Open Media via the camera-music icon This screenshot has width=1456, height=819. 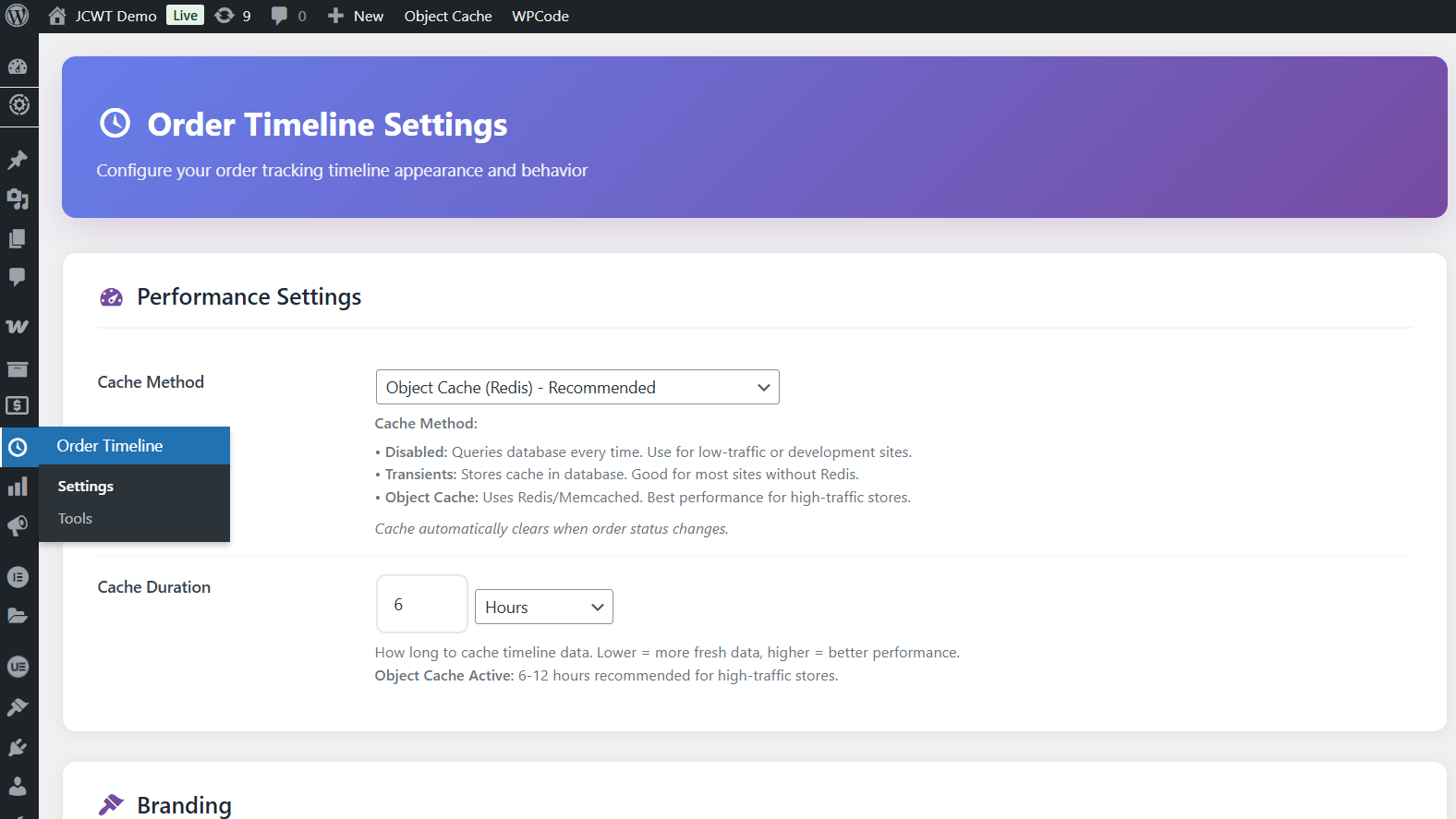click(x=18, y=199)
